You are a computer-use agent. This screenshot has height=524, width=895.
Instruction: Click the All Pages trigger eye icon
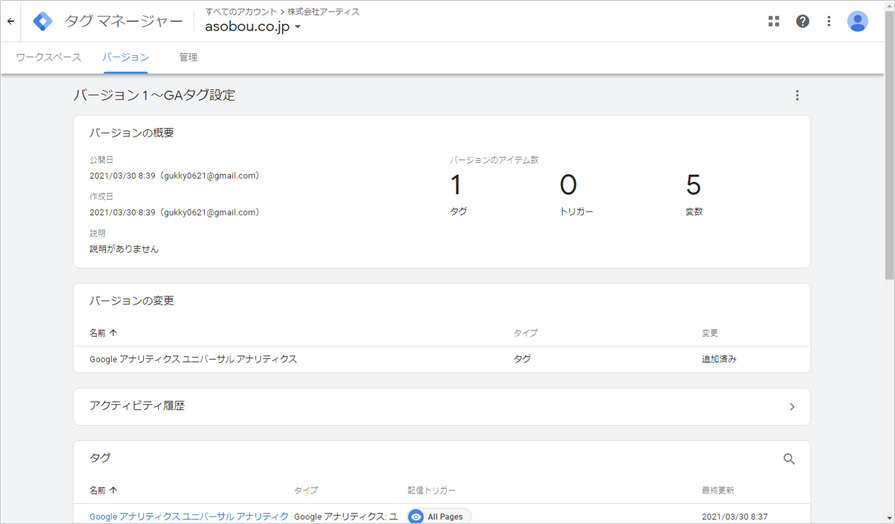[x=416, y=517]
